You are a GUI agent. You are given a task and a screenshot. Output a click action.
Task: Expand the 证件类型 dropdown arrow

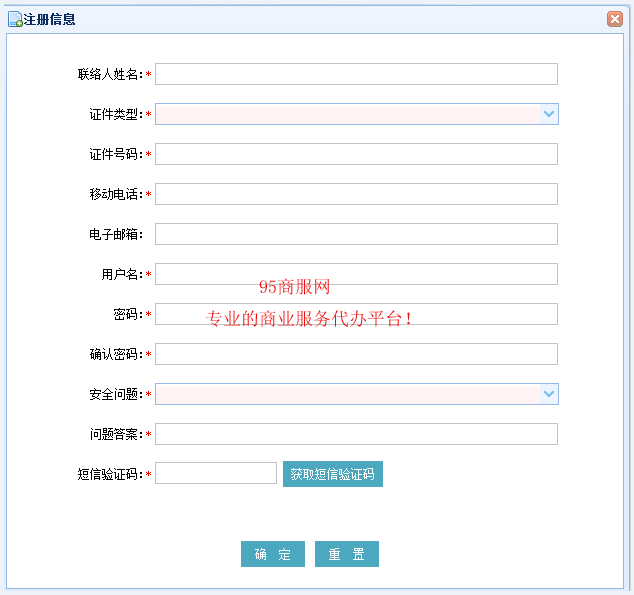549,114
